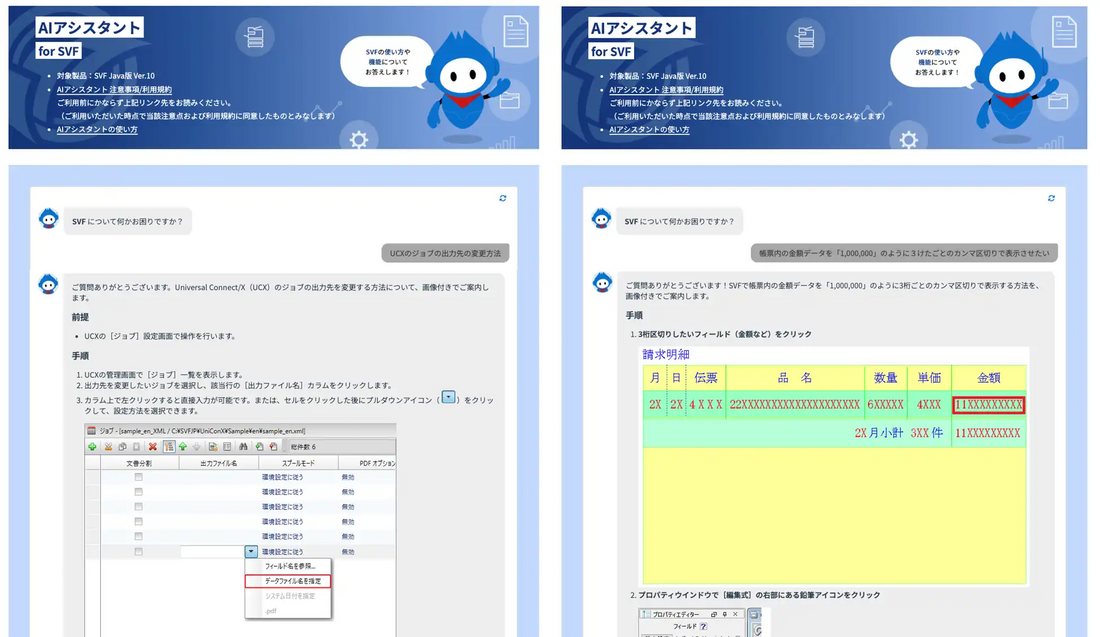This screenshot has height=637, width=1100.
Task: Open a 環境設定に従う spool mode selector
Action: pyautogui.click(x=283, y=476)
